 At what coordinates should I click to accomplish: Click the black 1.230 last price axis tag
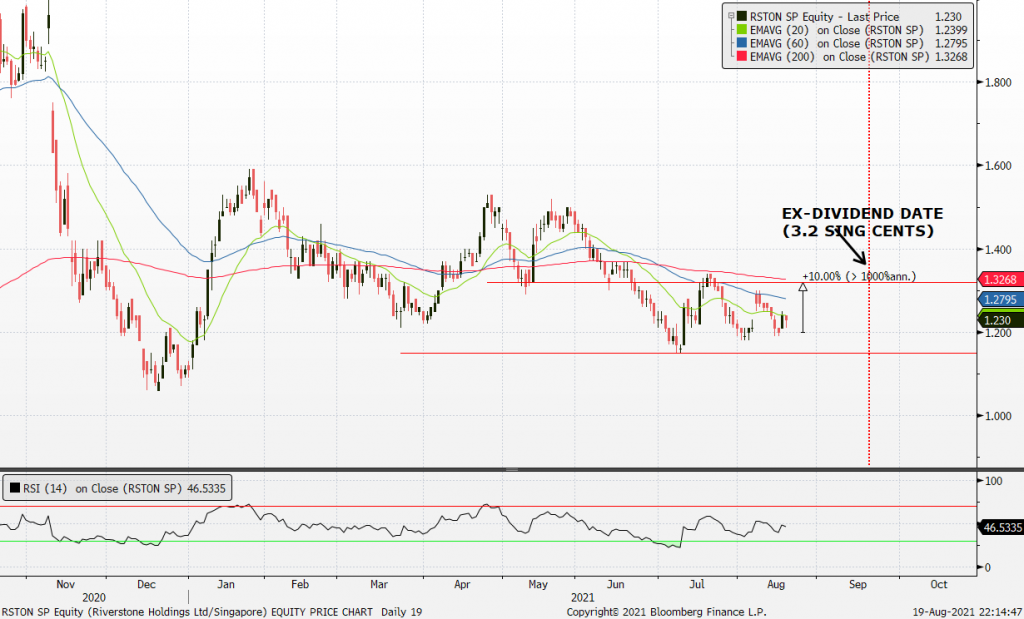click(999, 319)
